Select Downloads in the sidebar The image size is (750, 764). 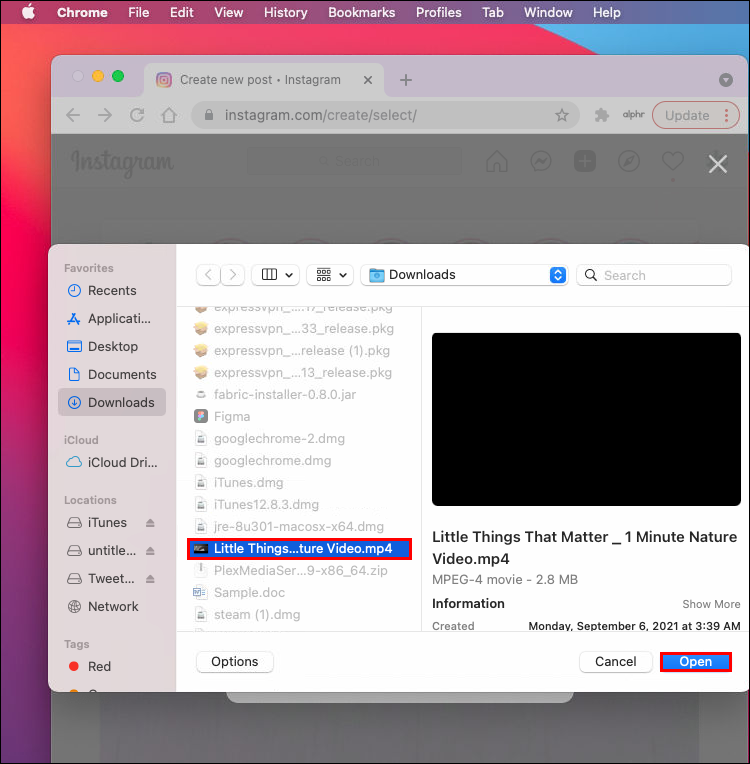pos(112,402)
